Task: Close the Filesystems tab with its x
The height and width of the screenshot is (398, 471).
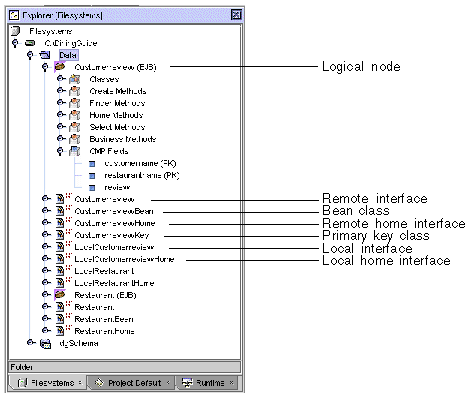Action: tap(80, 383)
